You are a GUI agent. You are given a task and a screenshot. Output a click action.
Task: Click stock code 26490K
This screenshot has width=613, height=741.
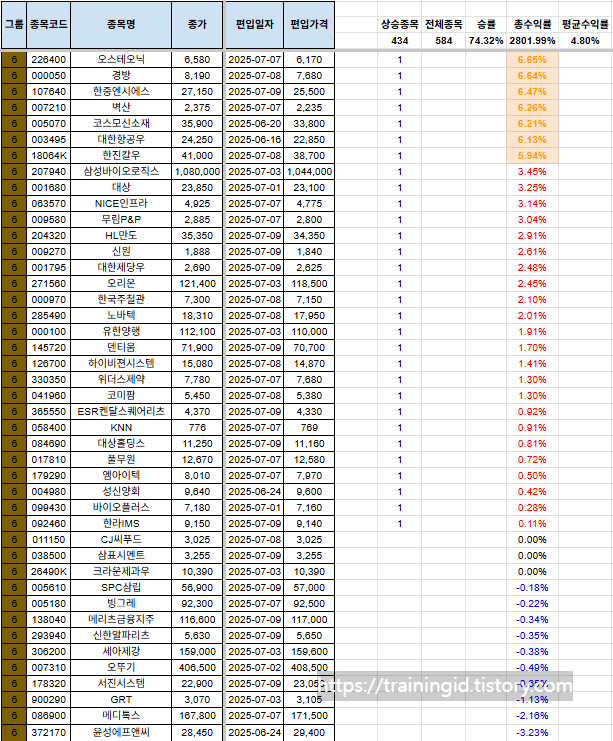(49, 572)
